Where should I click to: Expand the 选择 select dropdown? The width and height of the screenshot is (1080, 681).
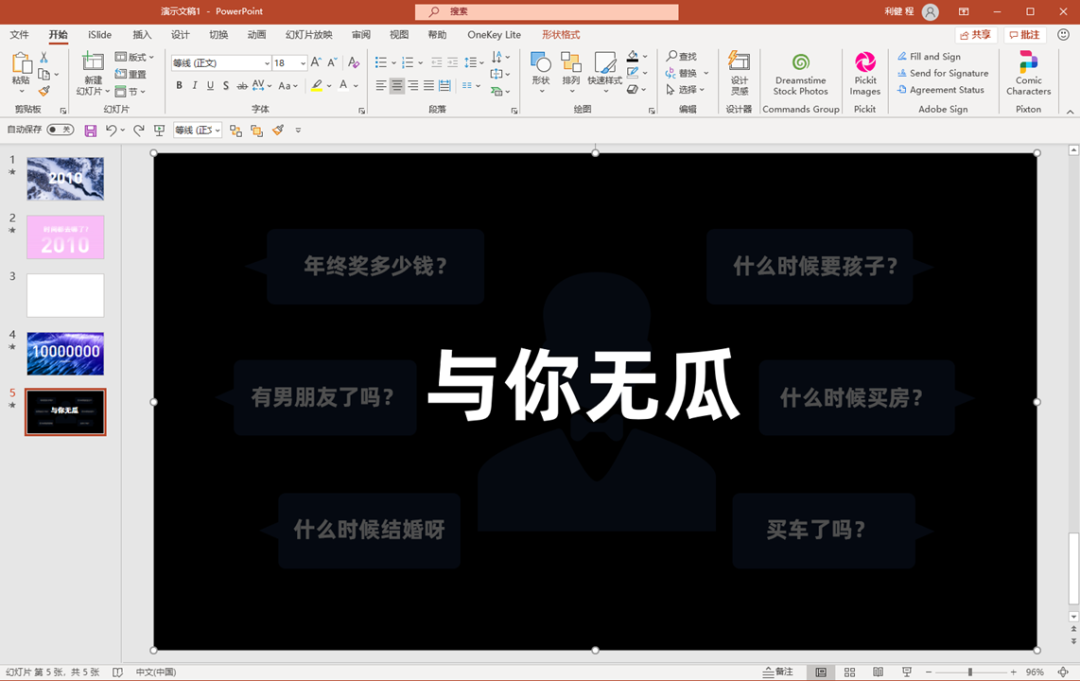click(x=685, y=90)
